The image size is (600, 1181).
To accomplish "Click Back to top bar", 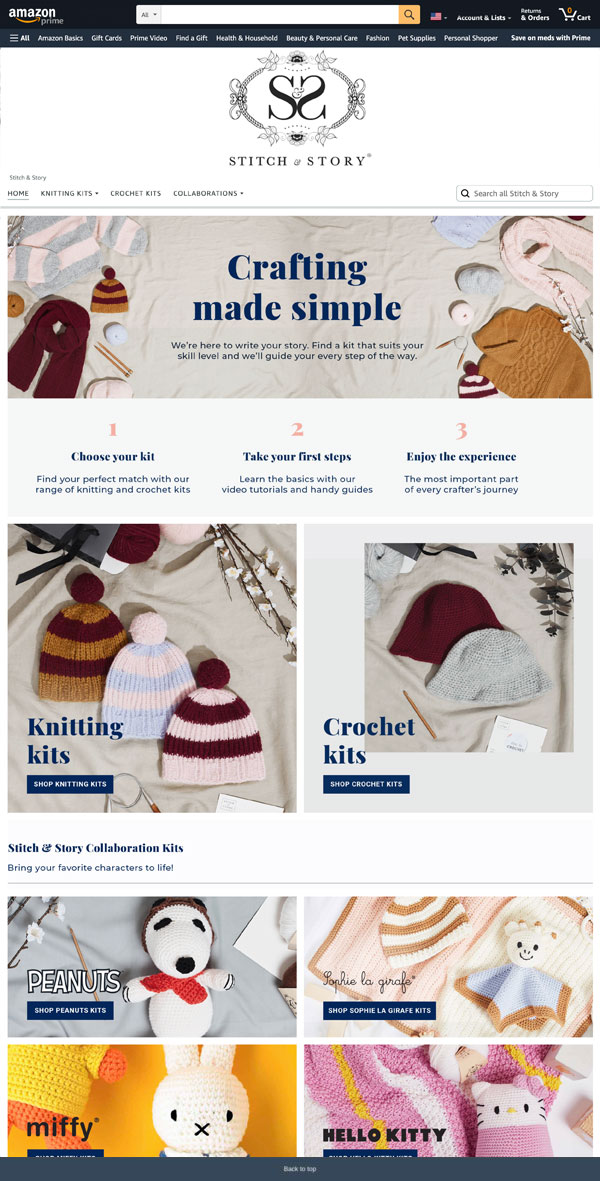I will pyautogui.click(x=300, y=1169).
